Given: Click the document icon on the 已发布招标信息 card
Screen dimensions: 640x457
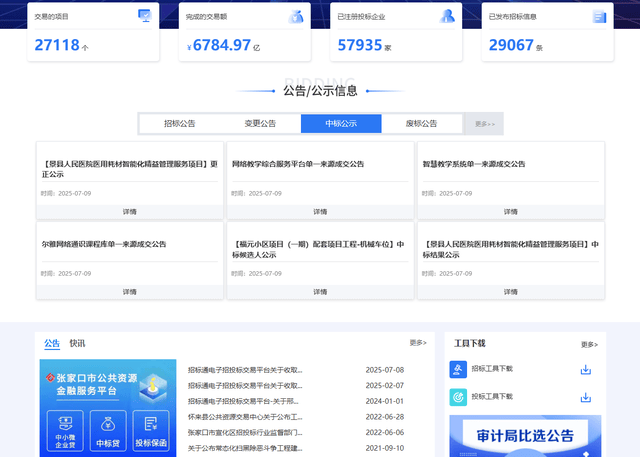Looking at the screenshot, I should [599, 16].
